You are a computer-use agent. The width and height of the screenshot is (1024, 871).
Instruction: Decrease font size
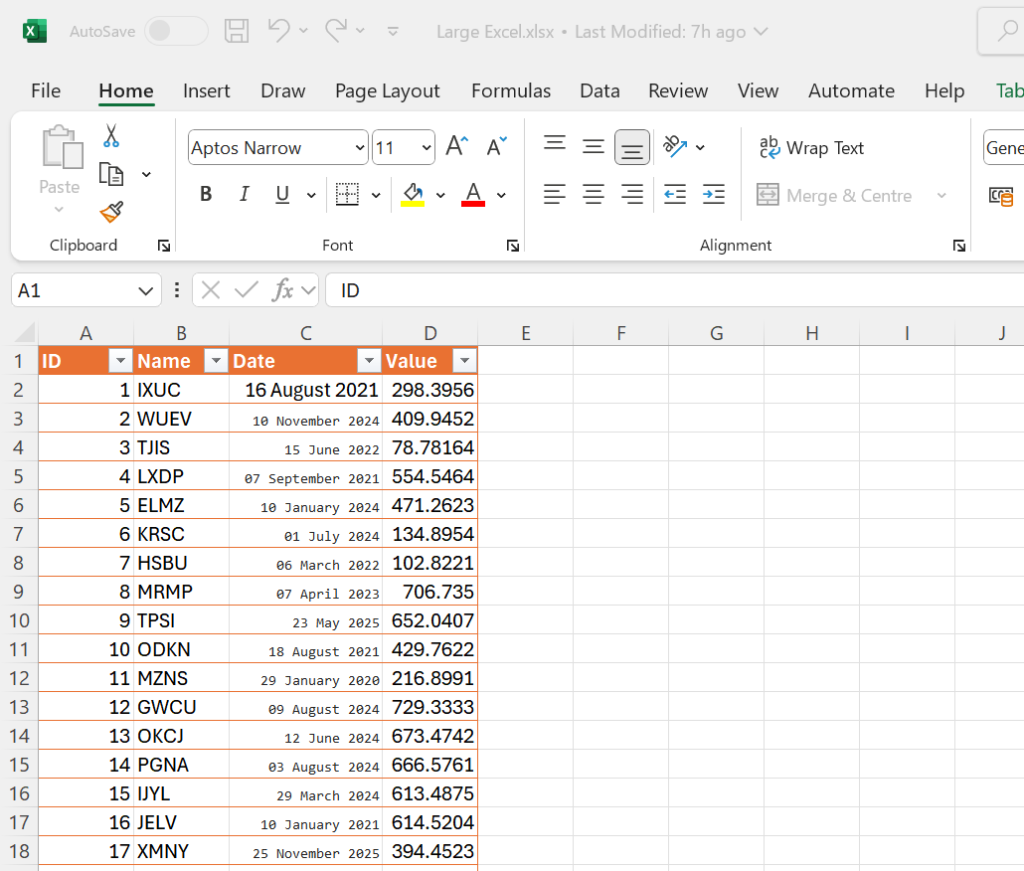(x=496, y=146)
